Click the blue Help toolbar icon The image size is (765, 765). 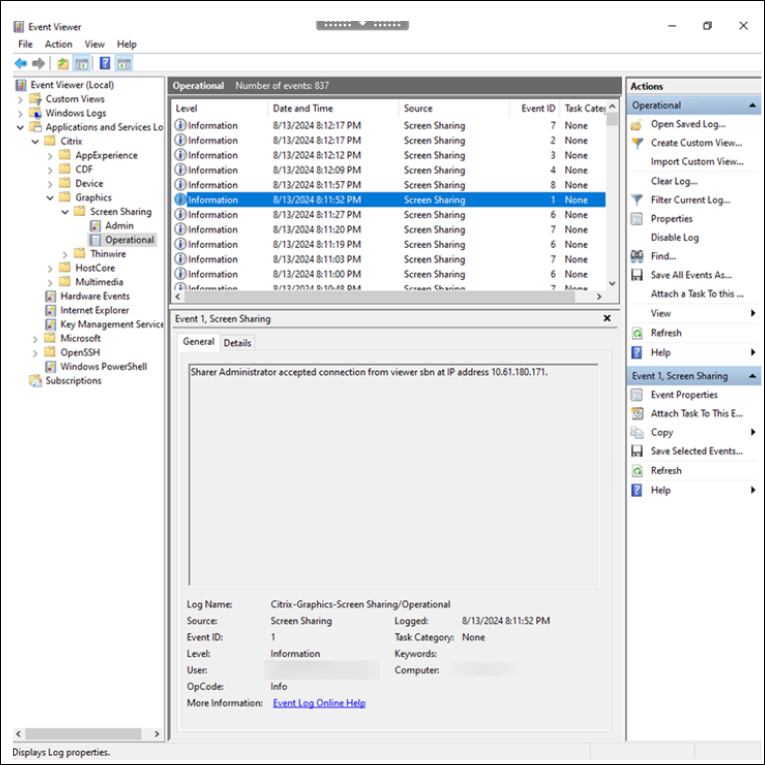tap(105, 63)
